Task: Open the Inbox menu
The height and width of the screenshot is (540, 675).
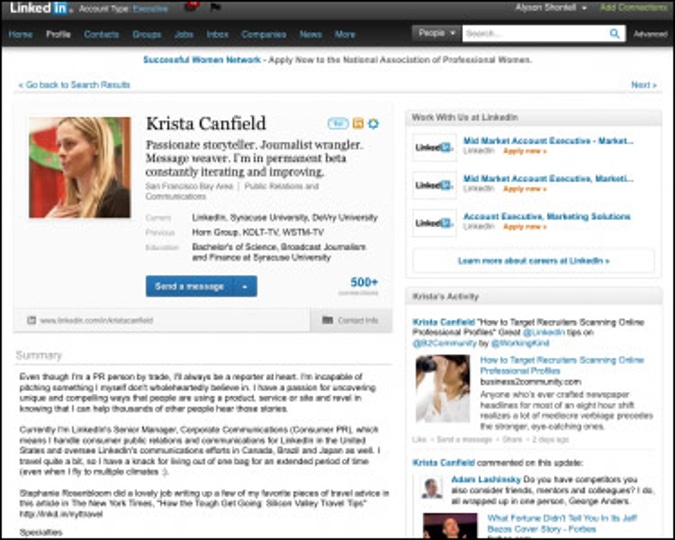Action: (x=217, y=34)
